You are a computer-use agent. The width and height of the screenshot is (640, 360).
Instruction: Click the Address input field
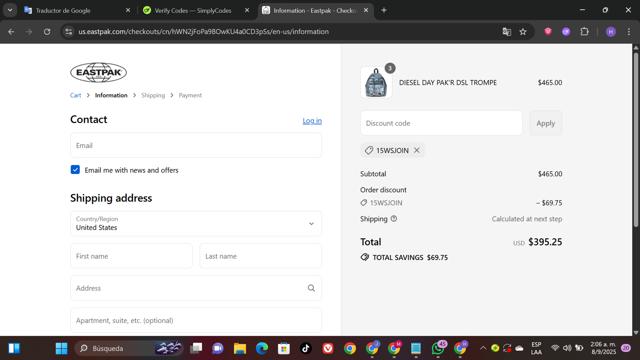click(x=196, y=288)
